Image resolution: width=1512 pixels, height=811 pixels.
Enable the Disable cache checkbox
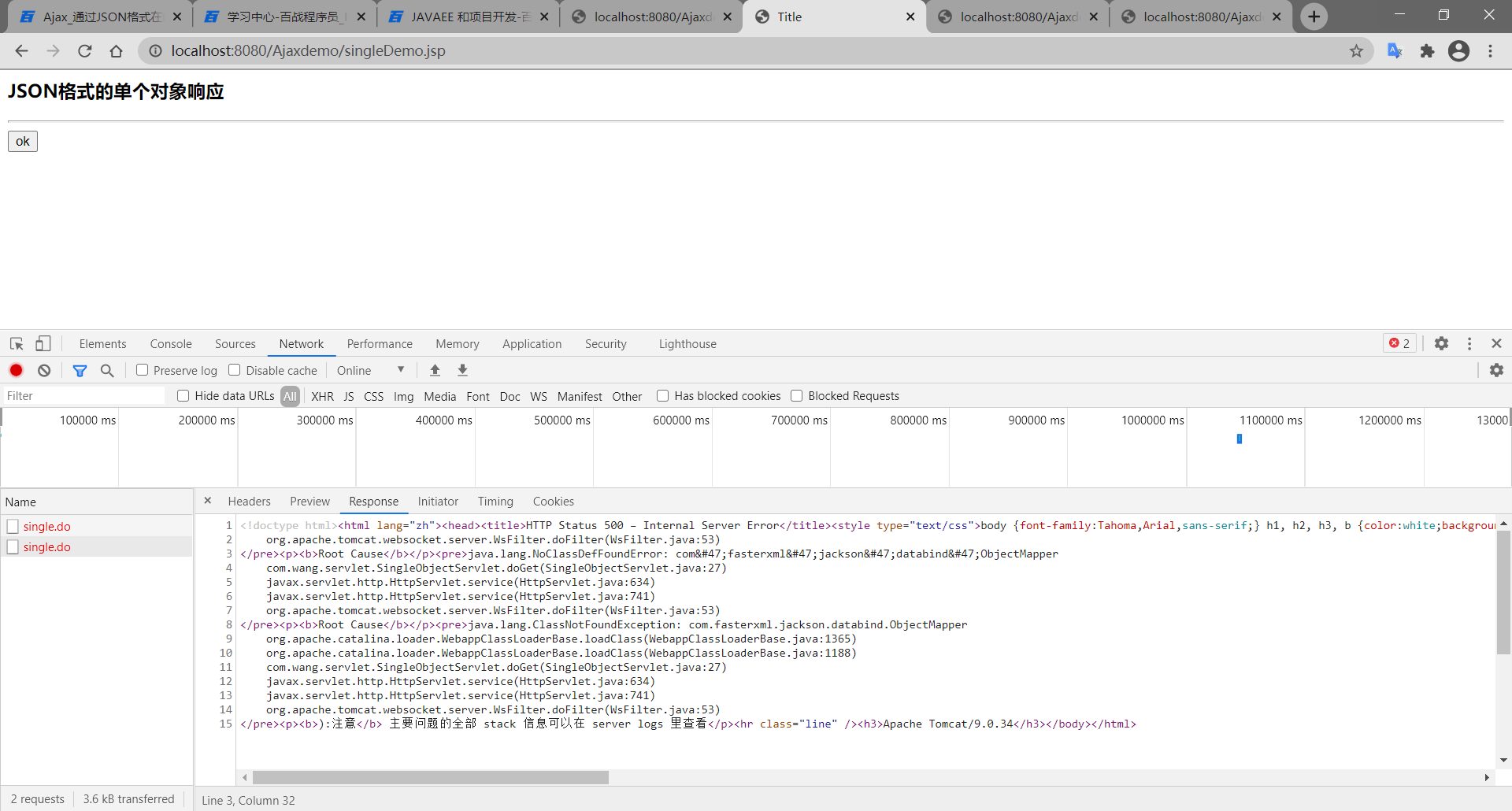(x=235, y=370)
